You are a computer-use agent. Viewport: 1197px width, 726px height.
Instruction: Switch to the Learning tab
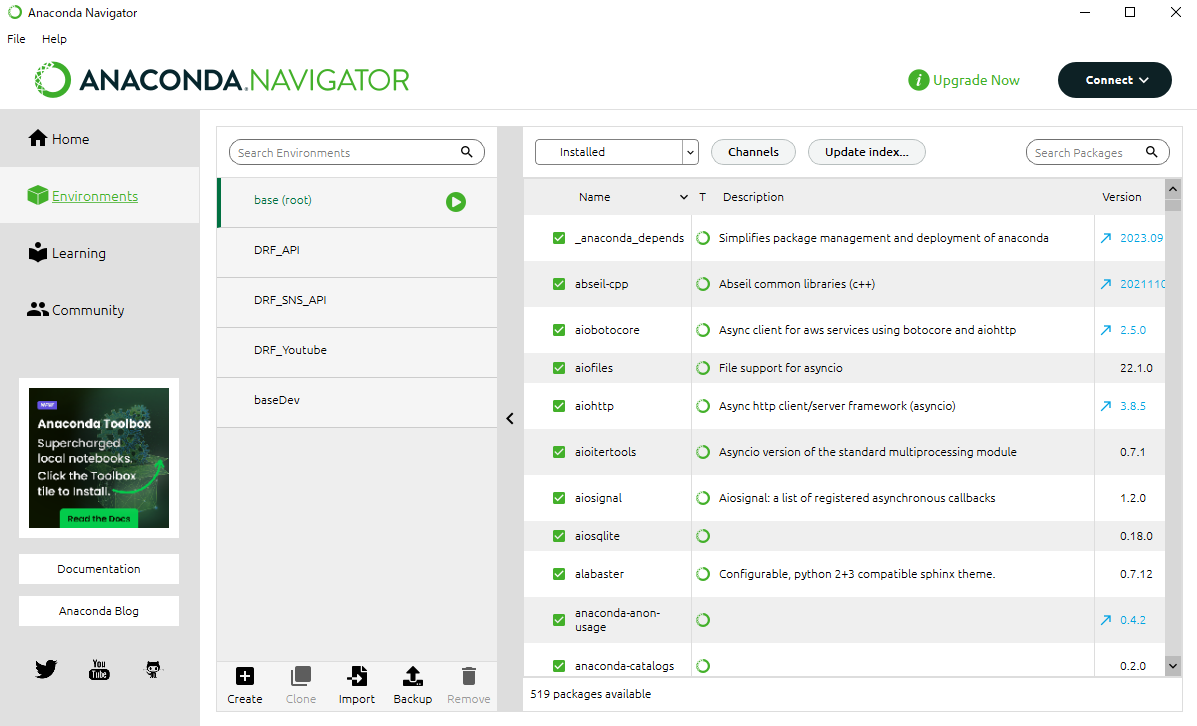tap(99, 253)
